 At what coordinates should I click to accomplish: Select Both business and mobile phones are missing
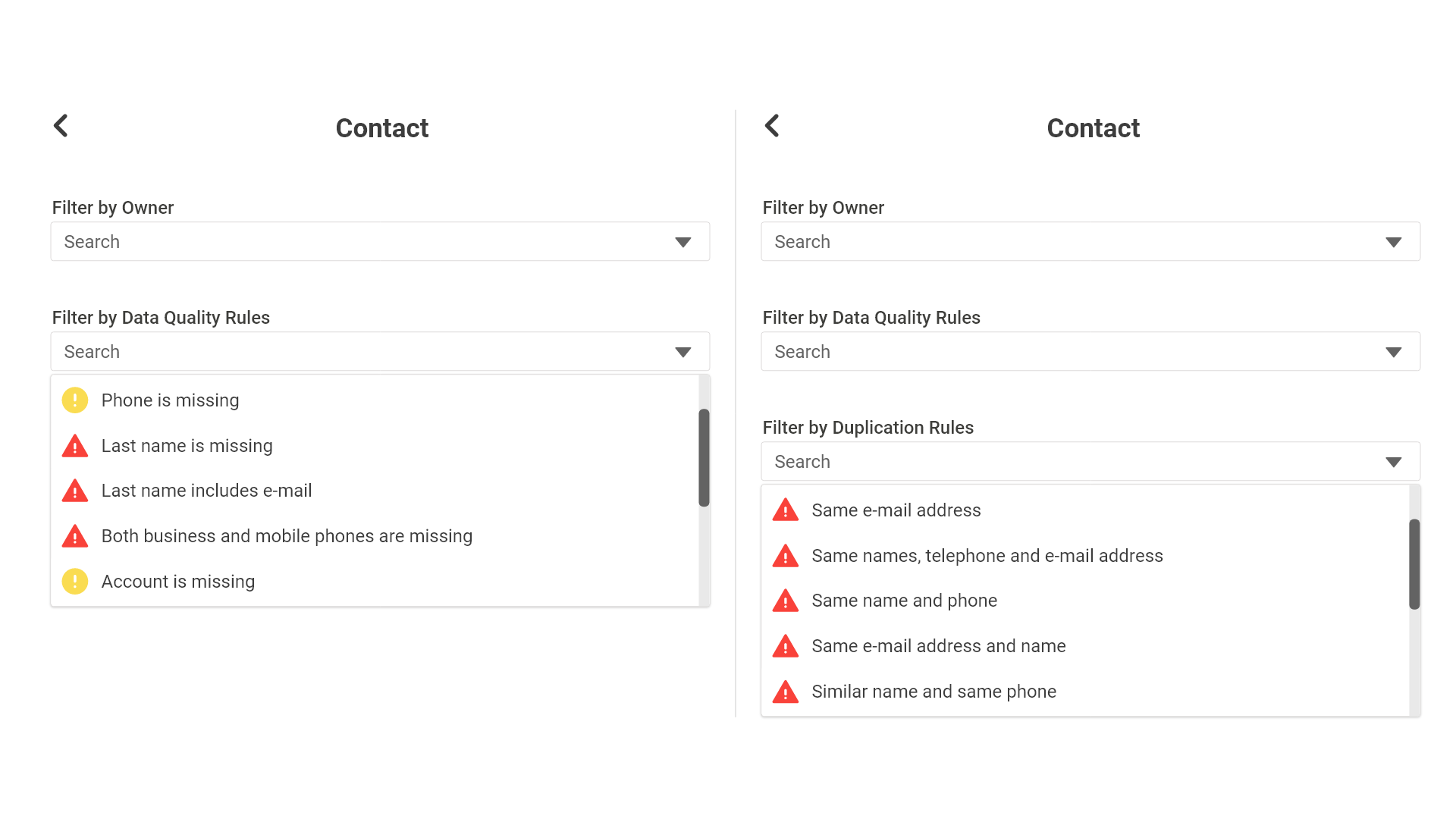click(x=287, y=536)
